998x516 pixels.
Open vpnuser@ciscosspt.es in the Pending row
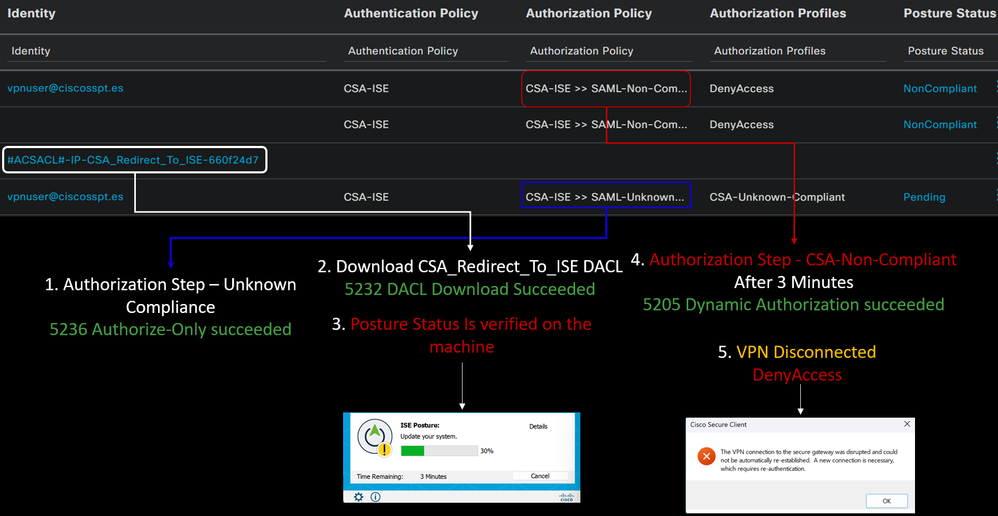(x=66, y=197)
